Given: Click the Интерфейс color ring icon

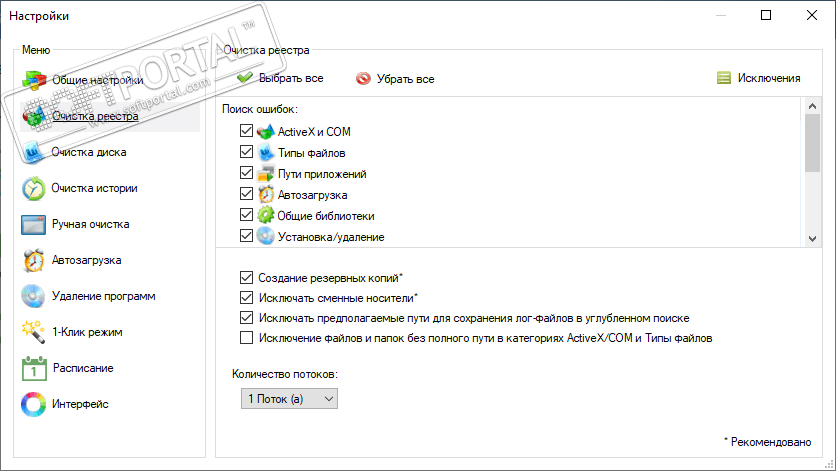Looking at the screenshot, I should click(x=35, y=404).
